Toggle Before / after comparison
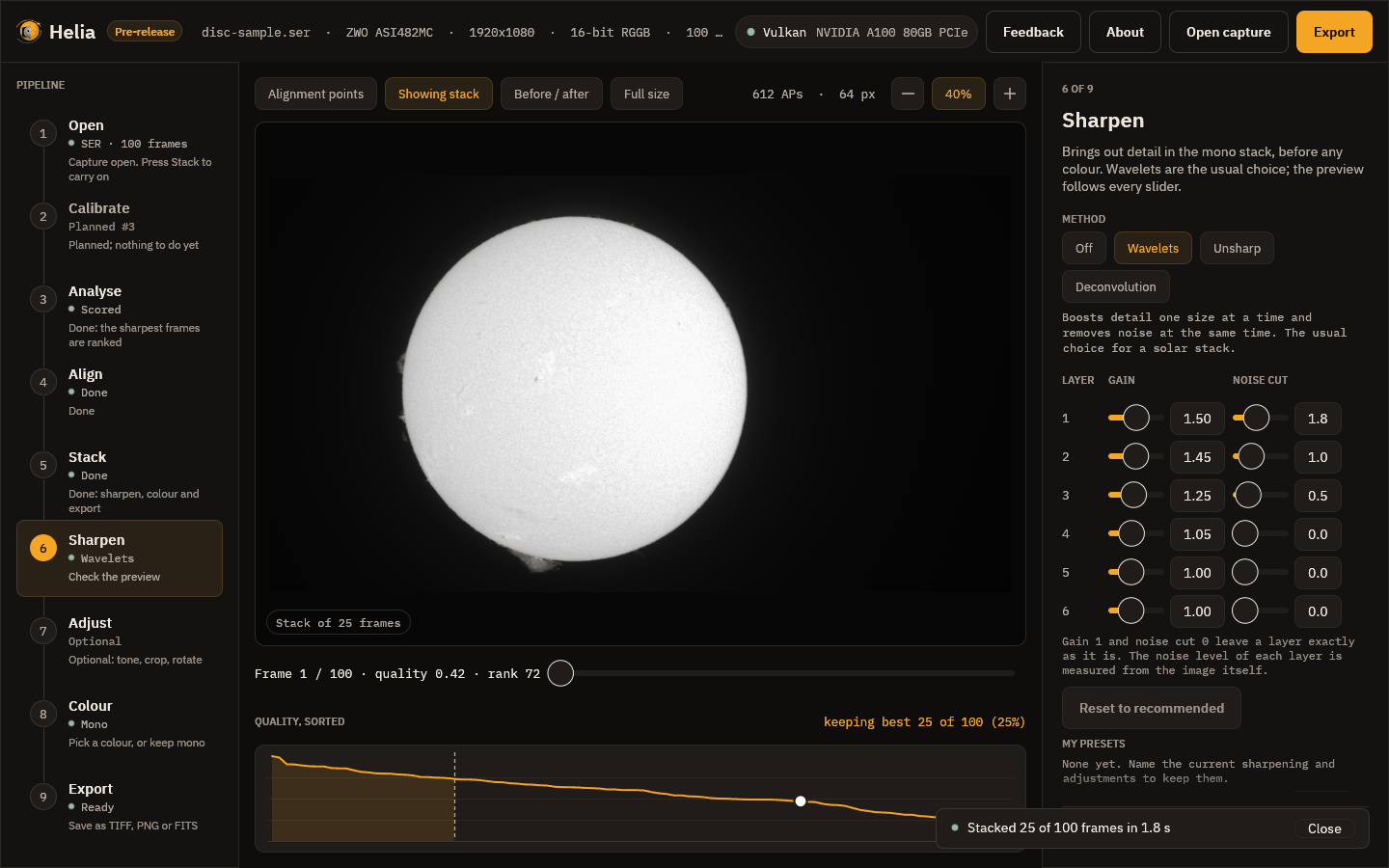This screenshot has width=1389, height=868. 552,94
